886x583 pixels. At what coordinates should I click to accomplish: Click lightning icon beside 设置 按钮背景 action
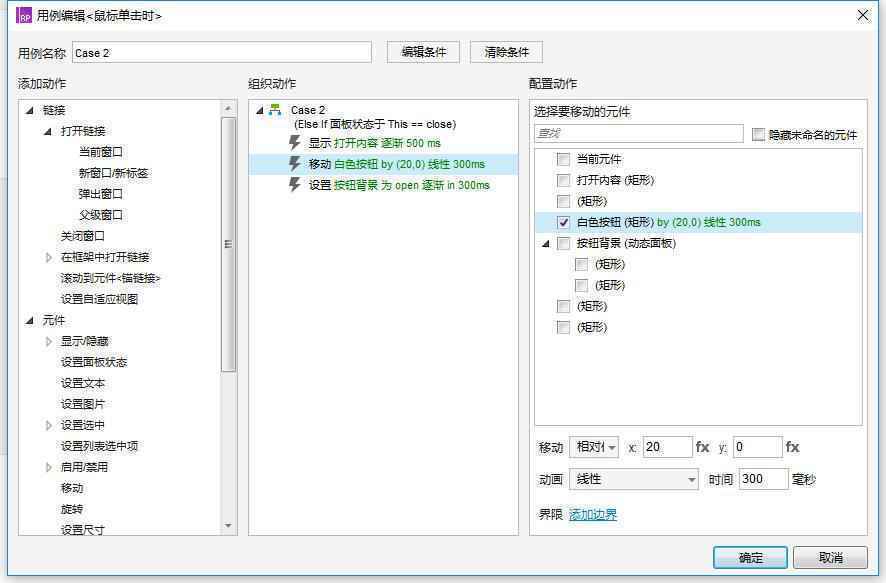point(295,184)
